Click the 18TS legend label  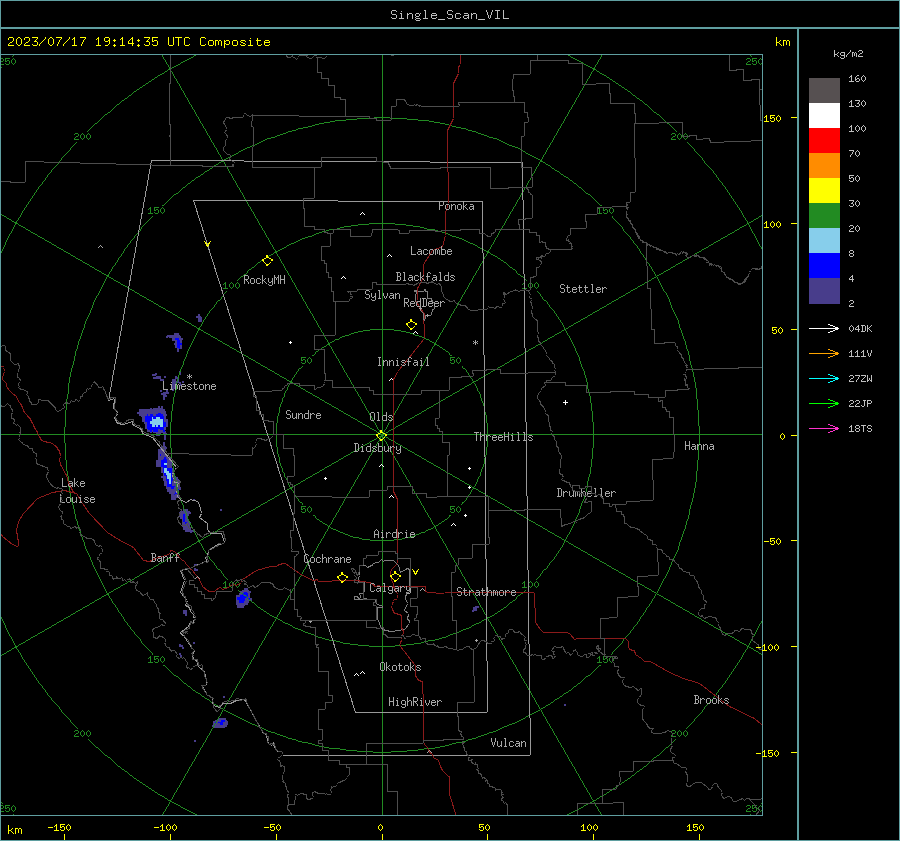(x=860, y=429)
